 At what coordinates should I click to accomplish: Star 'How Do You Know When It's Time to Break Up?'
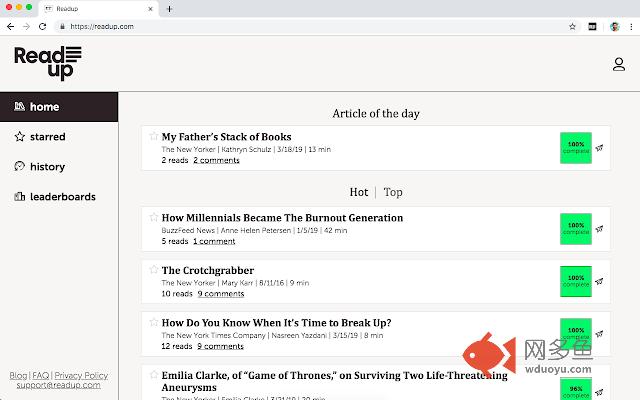pos(153,322)
